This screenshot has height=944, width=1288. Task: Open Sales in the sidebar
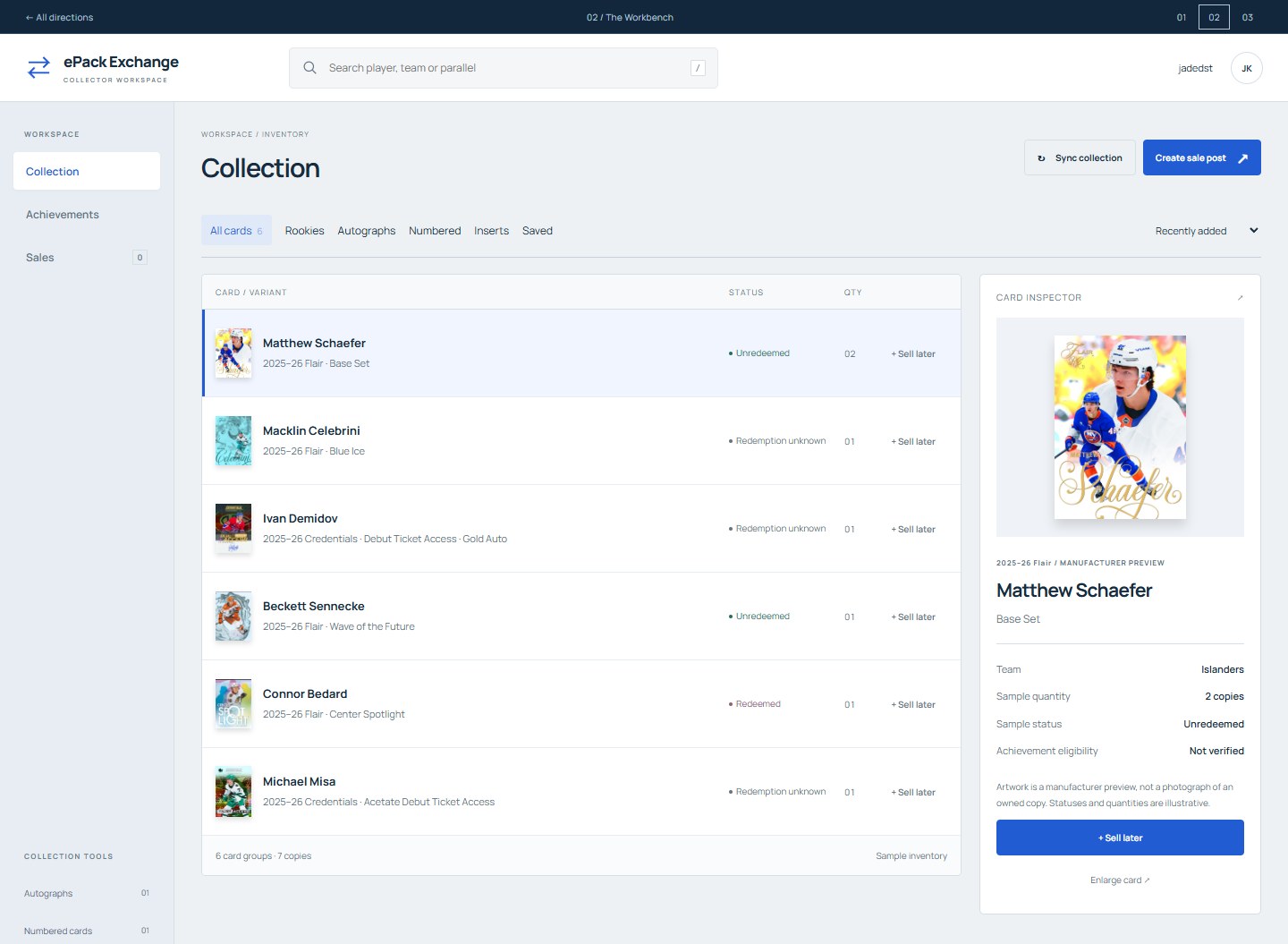[87, 258]
